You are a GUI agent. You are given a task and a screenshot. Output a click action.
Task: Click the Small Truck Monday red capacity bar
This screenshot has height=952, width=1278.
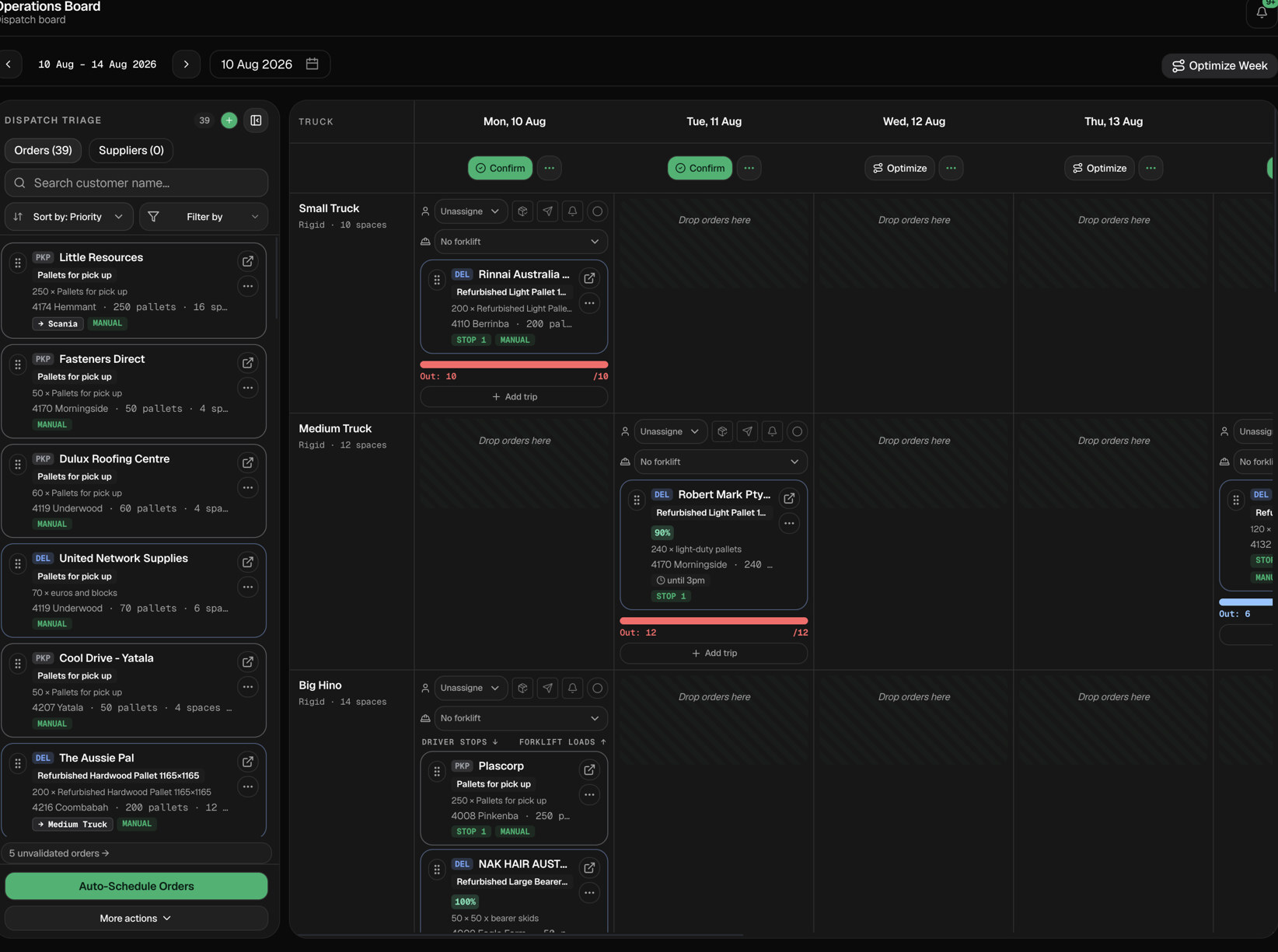[x=514, y=364]
